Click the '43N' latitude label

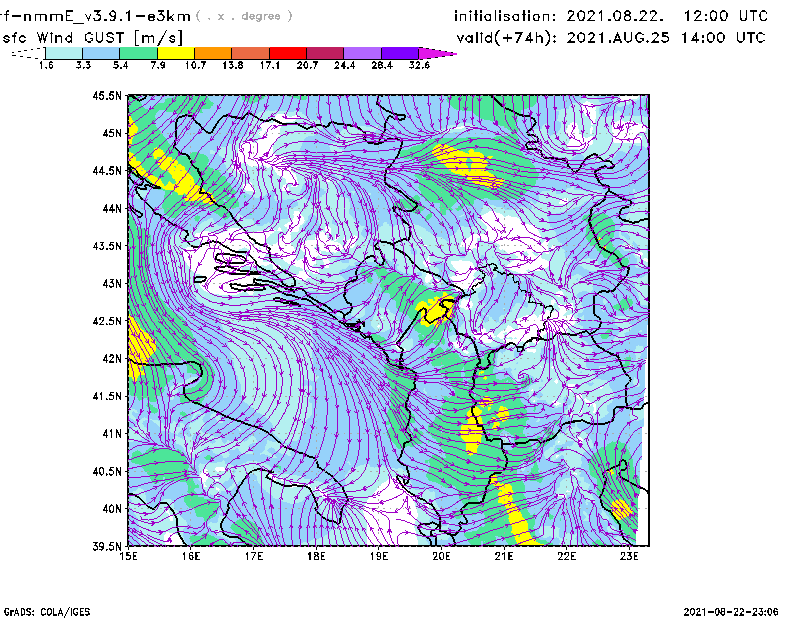click(112, 283)
